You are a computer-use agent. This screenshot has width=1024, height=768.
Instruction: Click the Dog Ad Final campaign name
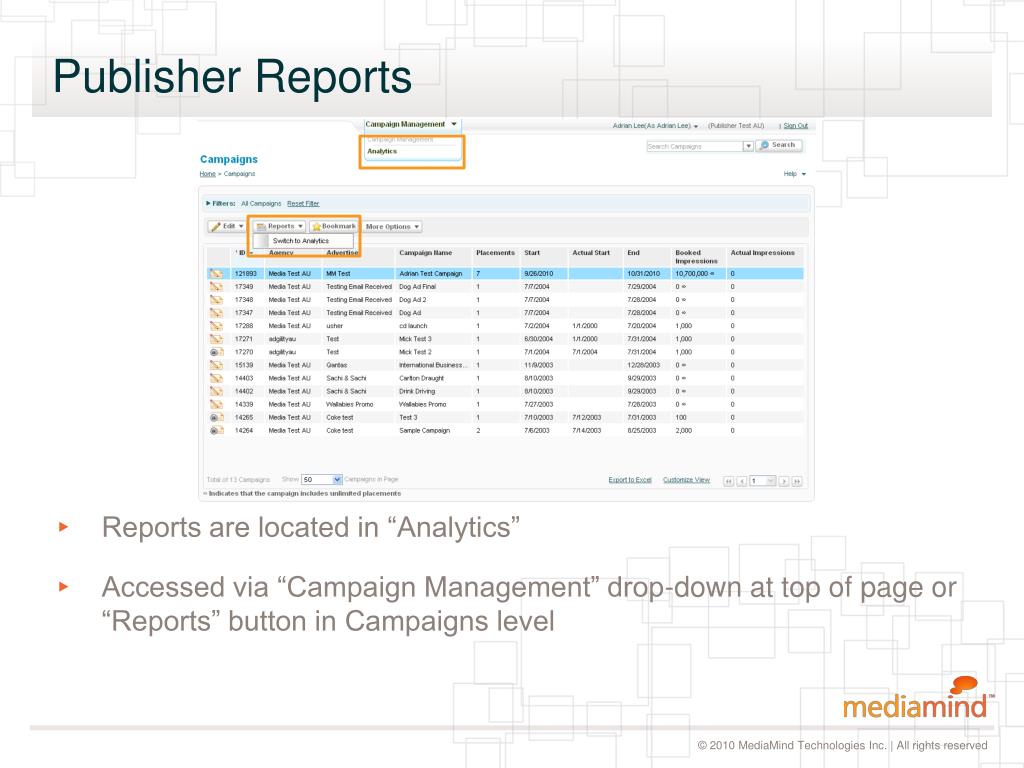417,287
